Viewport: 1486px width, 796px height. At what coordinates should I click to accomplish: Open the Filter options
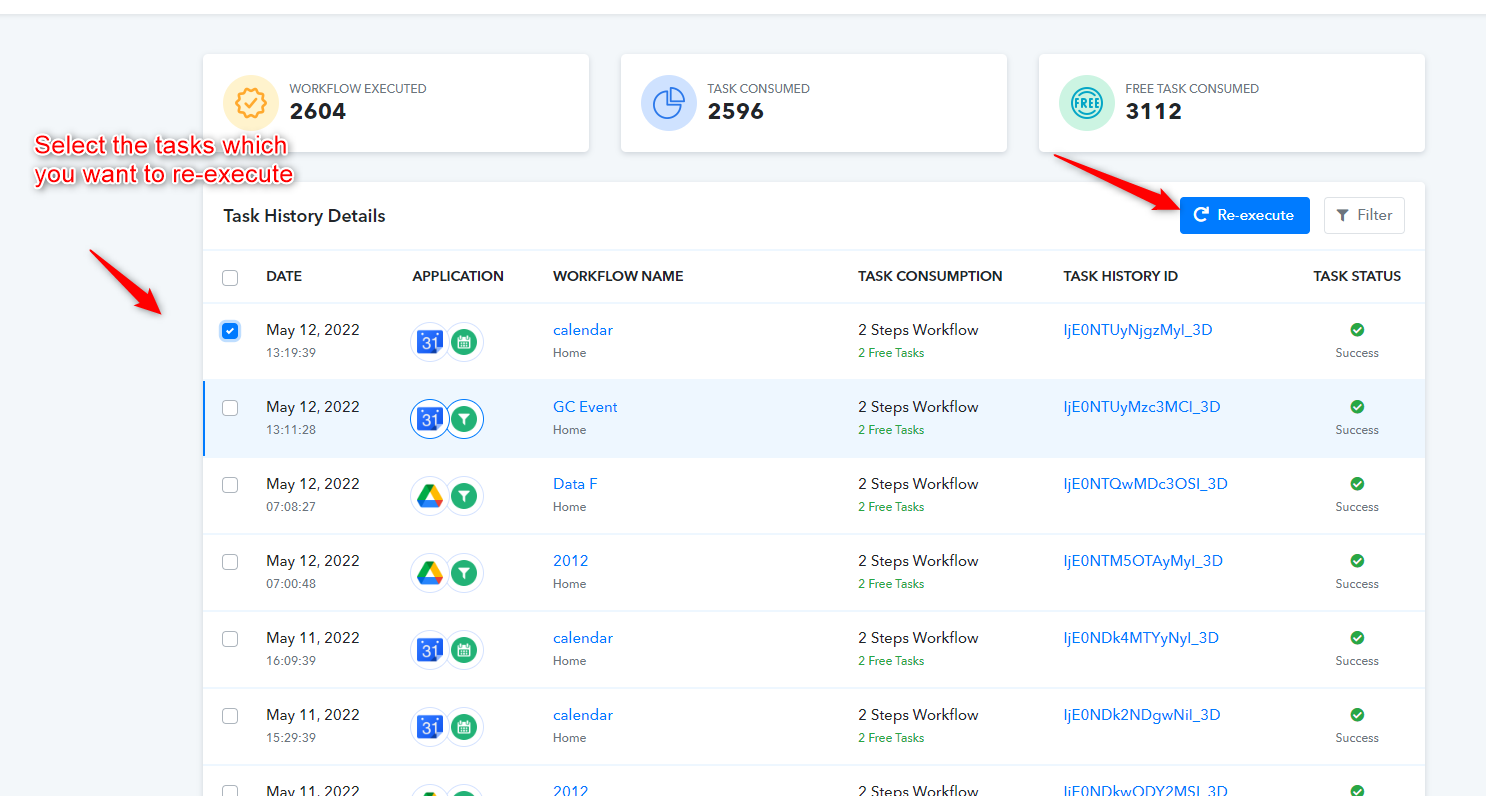pyautogui.click(x=1364, y=215)
